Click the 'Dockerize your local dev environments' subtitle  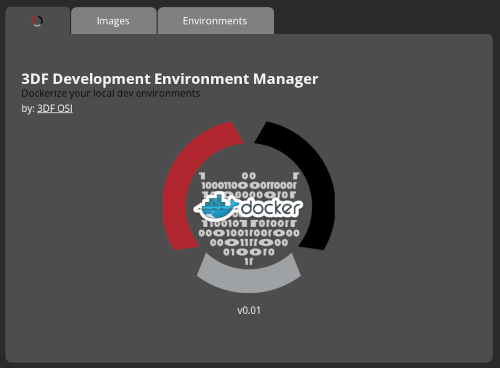[x=110, y=94]
